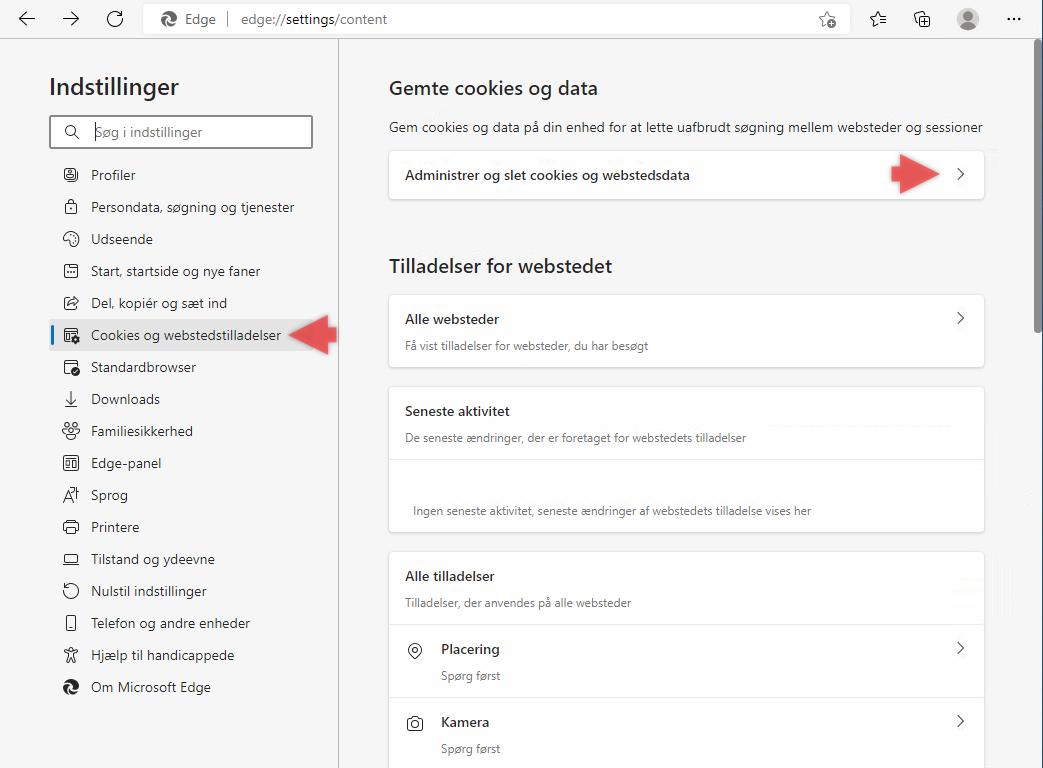Add this page to favorites star
Image resolution: width=1043 pixels, height=768 pixels.
[827, 19]
